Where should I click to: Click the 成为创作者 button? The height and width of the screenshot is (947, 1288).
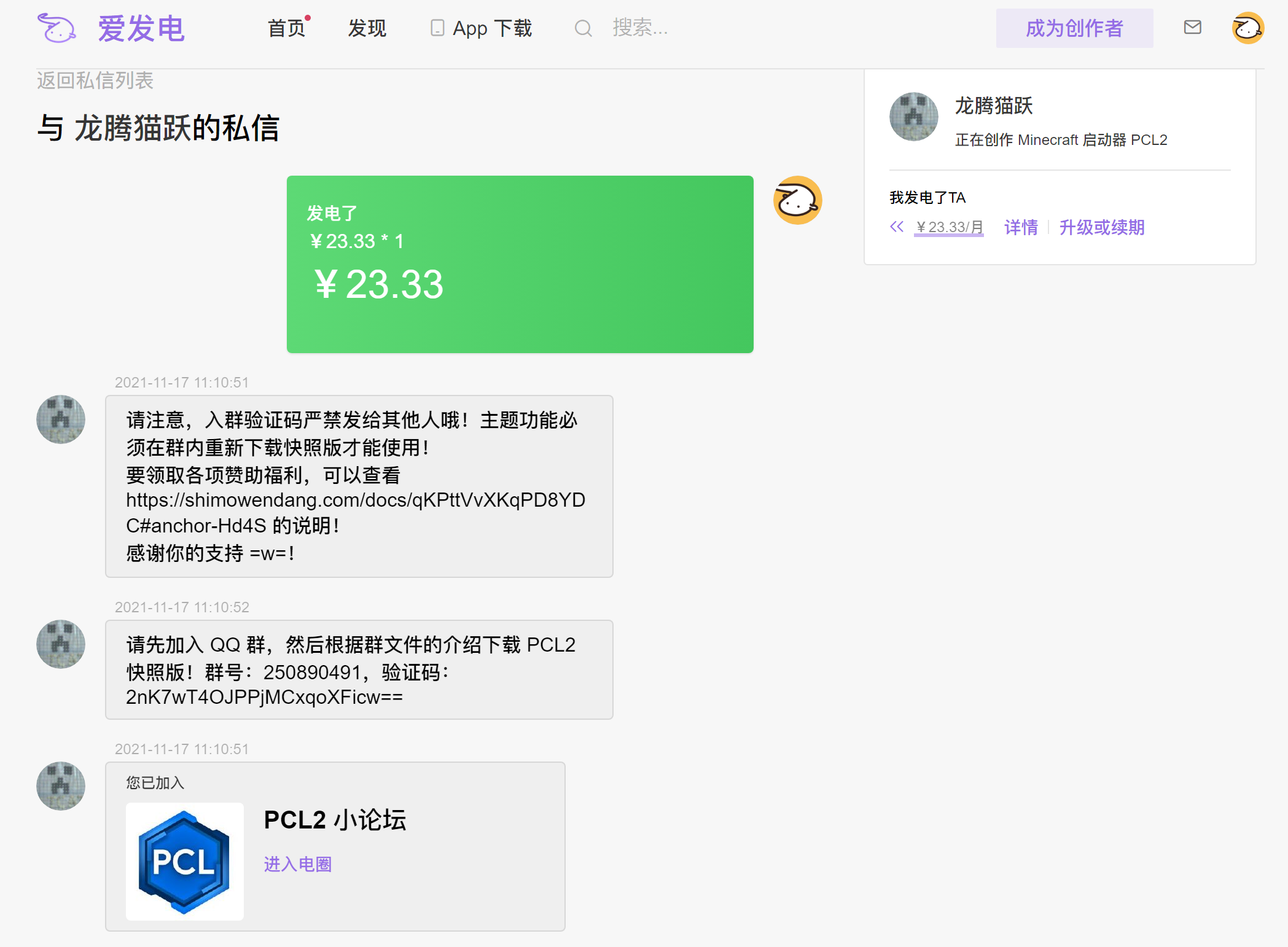1074,28
